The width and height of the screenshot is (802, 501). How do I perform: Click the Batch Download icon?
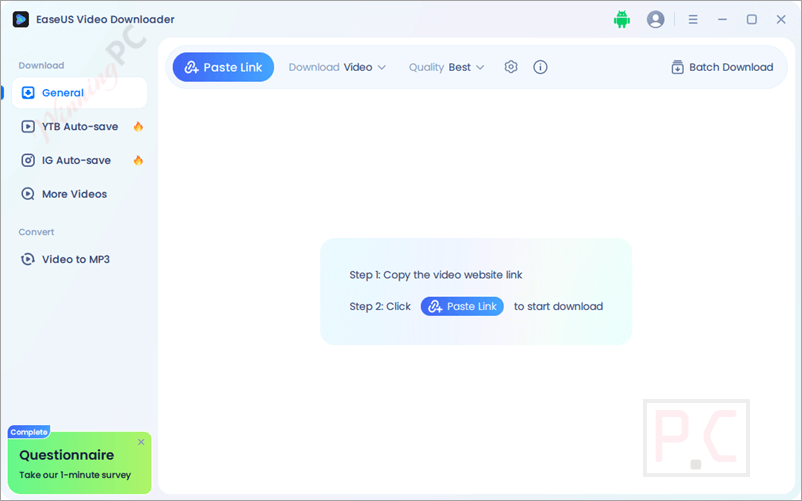(x=677, y=67)
